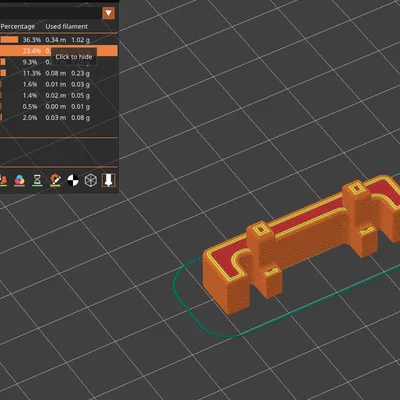The height and width of the screenshot is (400, 400).
Task: Toggle visibility of the 1.6% row
Action: 59,84
